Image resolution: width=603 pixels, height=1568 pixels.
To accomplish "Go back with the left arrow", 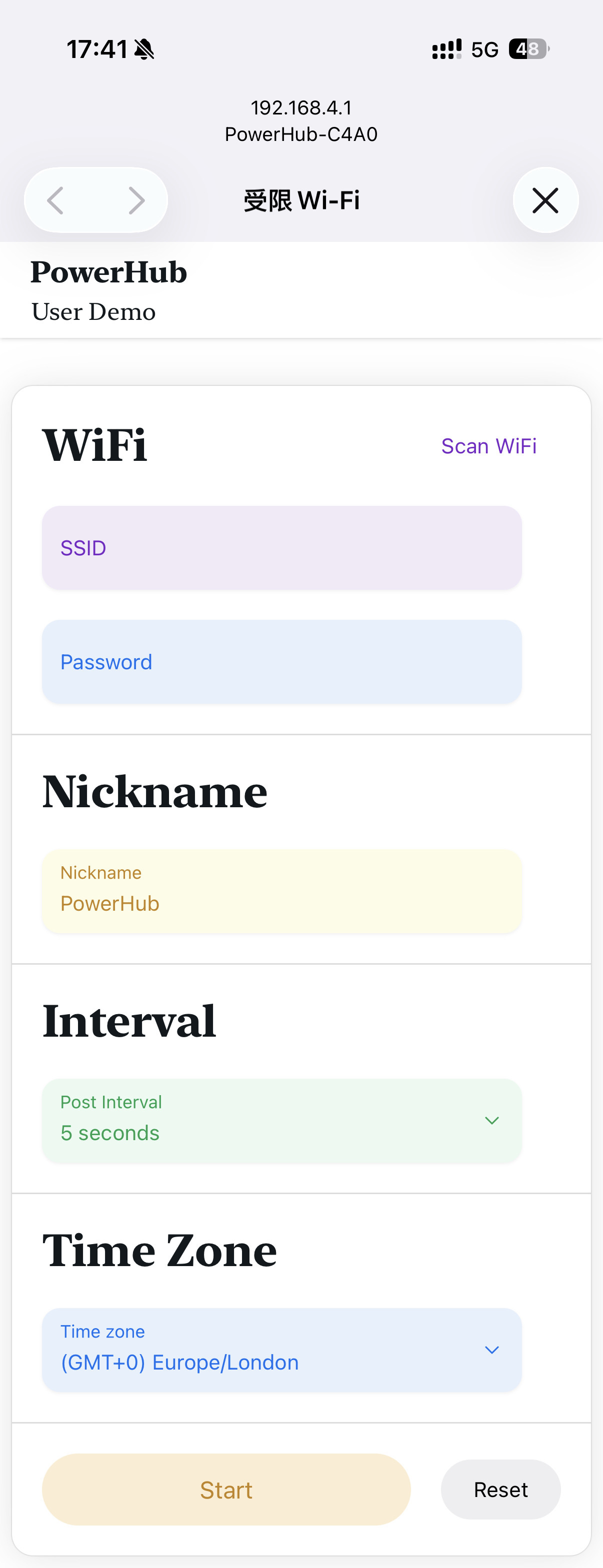I will point(56,200).
